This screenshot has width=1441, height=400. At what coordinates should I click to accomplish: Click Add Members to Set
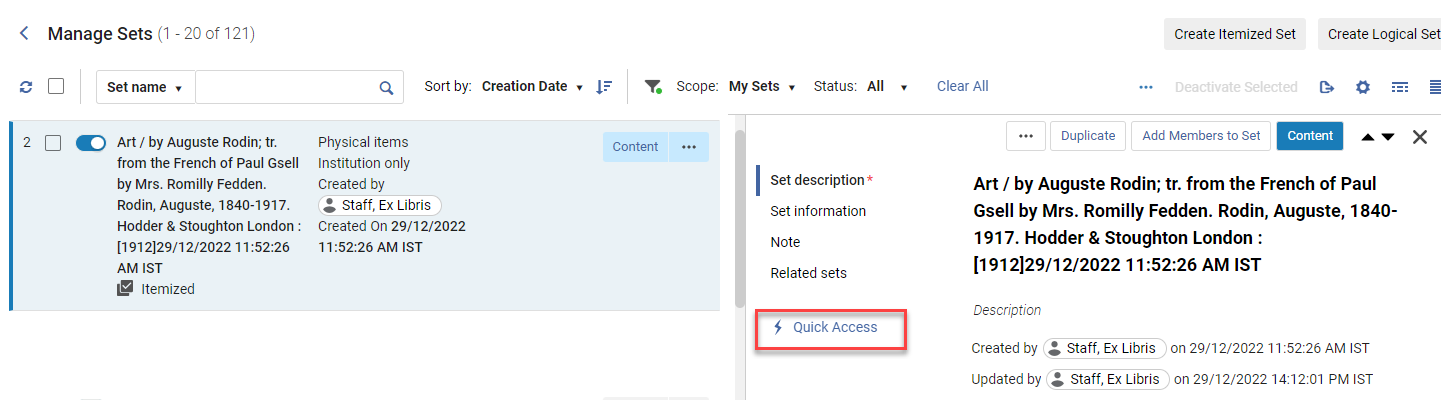[1201, 136]
